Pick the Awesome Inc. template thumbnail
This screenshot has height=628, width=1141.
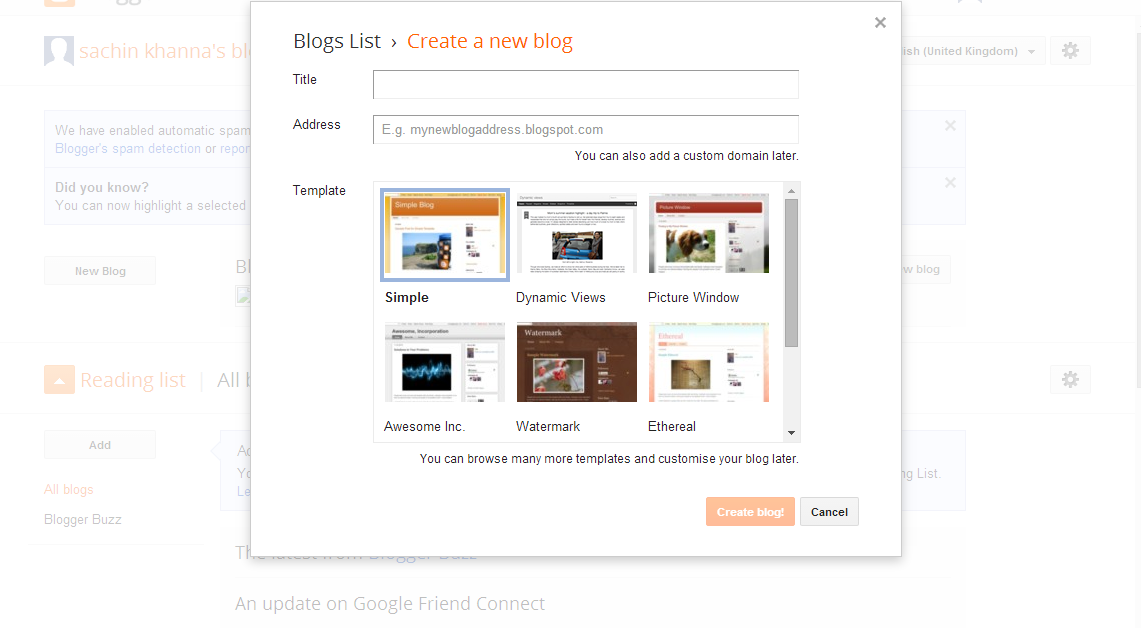445,362
